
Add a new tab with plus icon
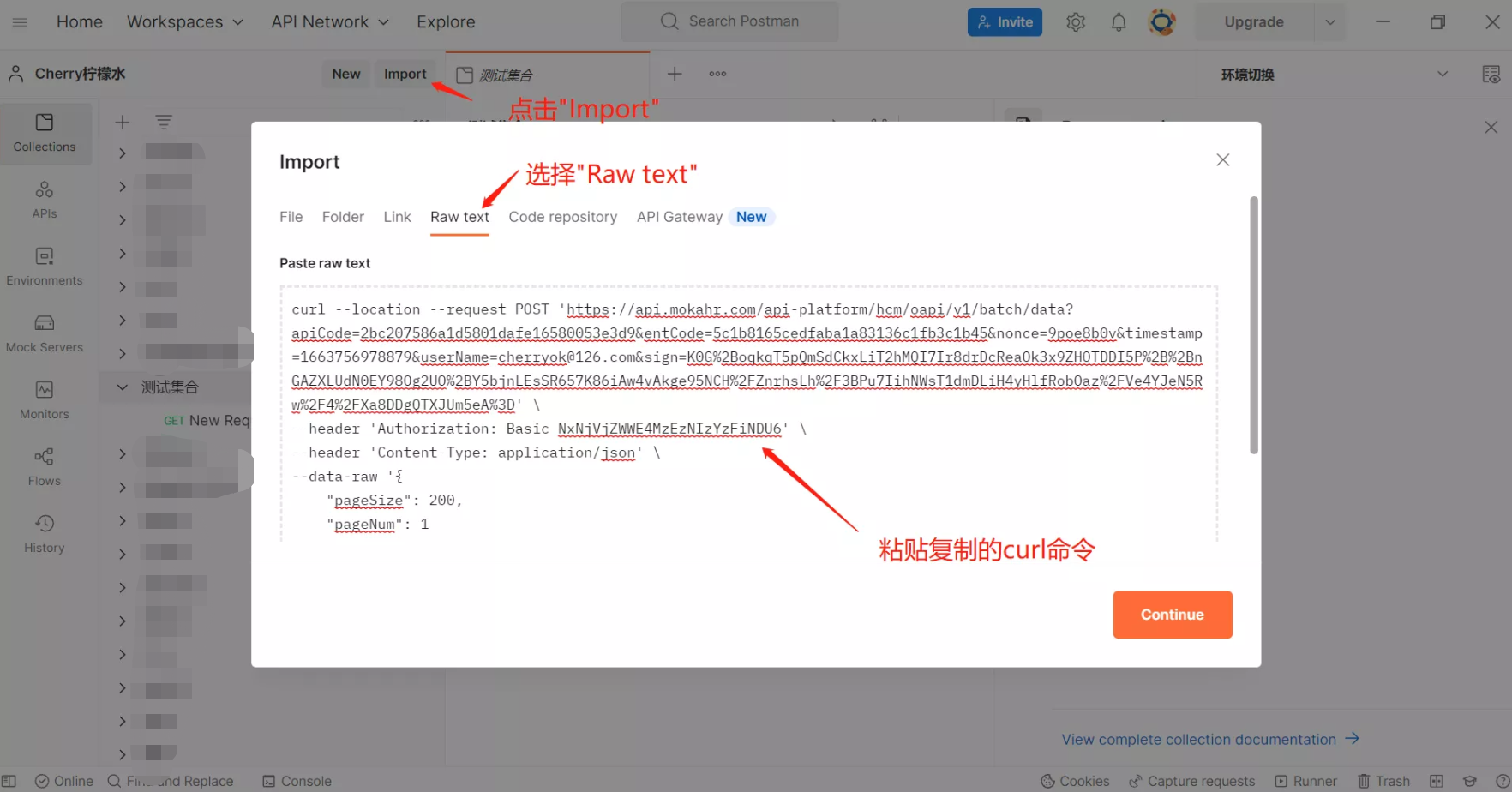[675, 74]
